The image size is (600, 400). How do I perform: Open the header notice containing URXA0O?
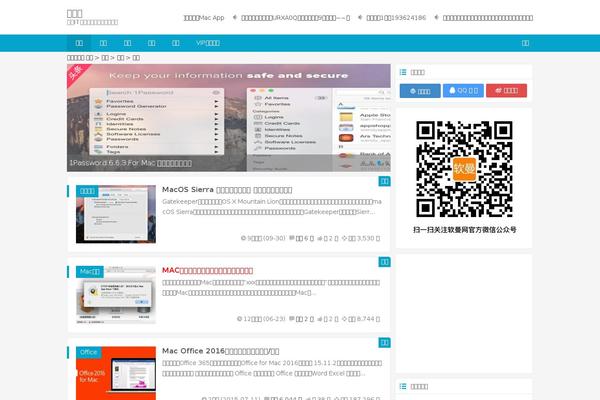(x=295, y=18)
